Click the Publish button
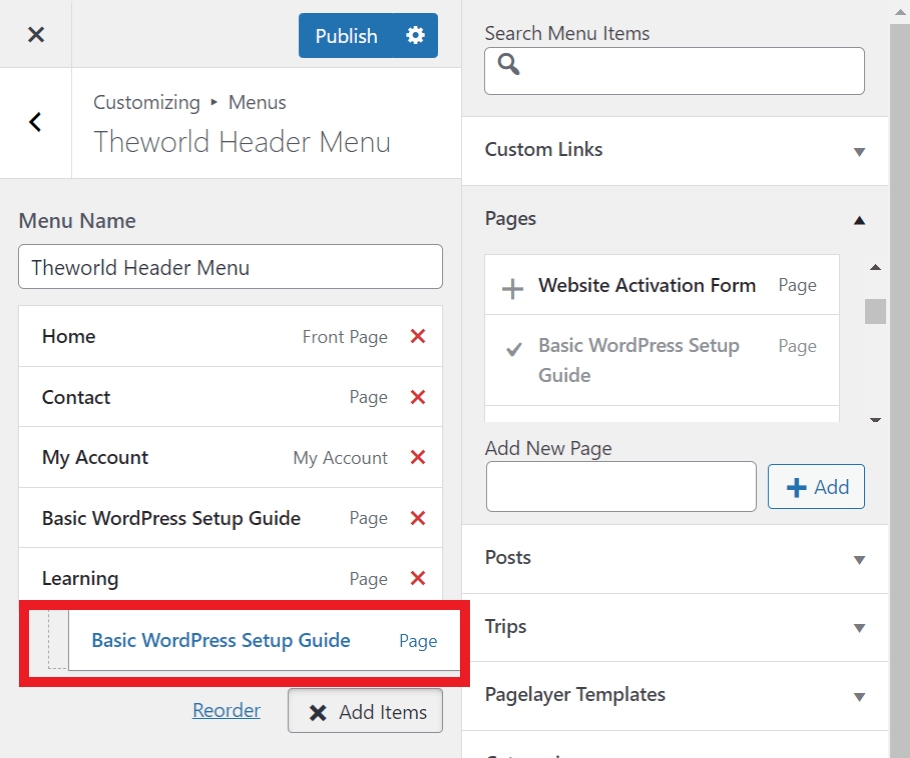910x758 pixels. tap(345, 35)
